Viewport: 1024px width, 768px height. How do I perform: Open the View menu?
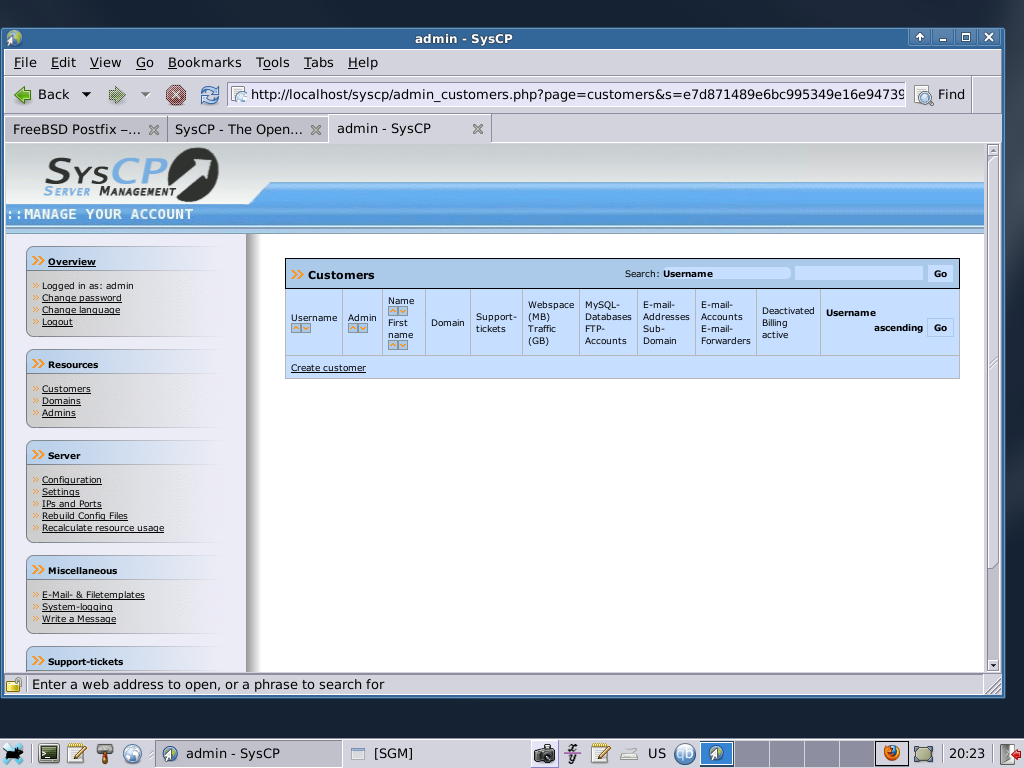pyautogui.click(x=105, y=63)
